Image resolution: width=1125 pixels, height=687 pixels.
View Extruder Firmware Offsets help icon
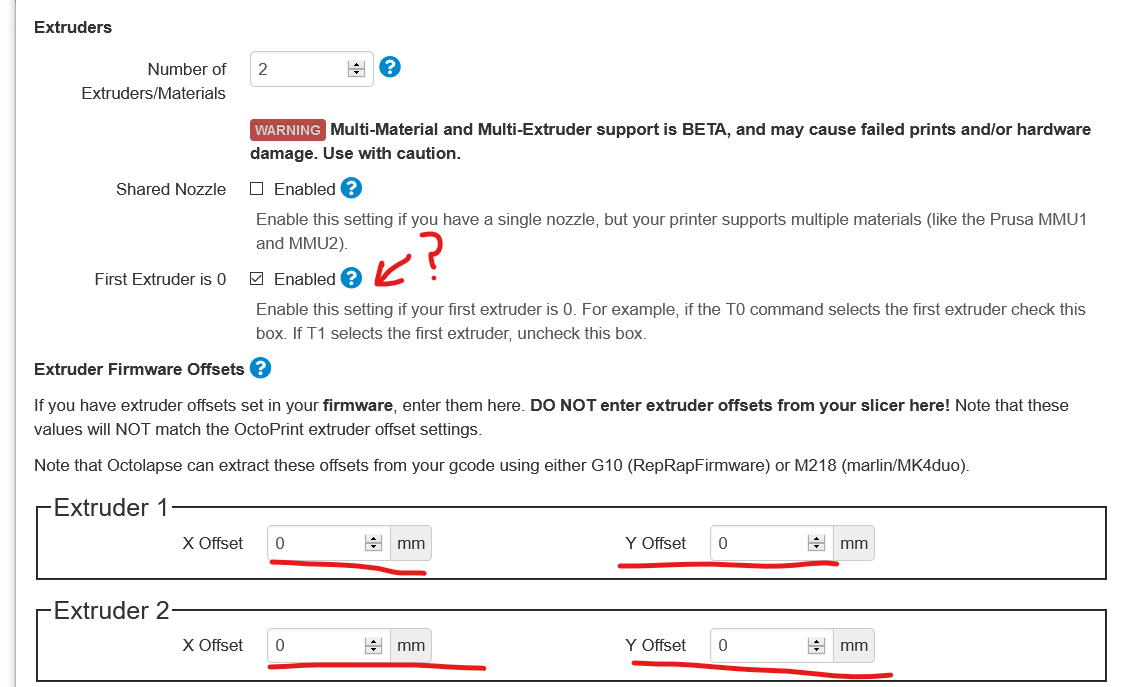tap(260, 368)
